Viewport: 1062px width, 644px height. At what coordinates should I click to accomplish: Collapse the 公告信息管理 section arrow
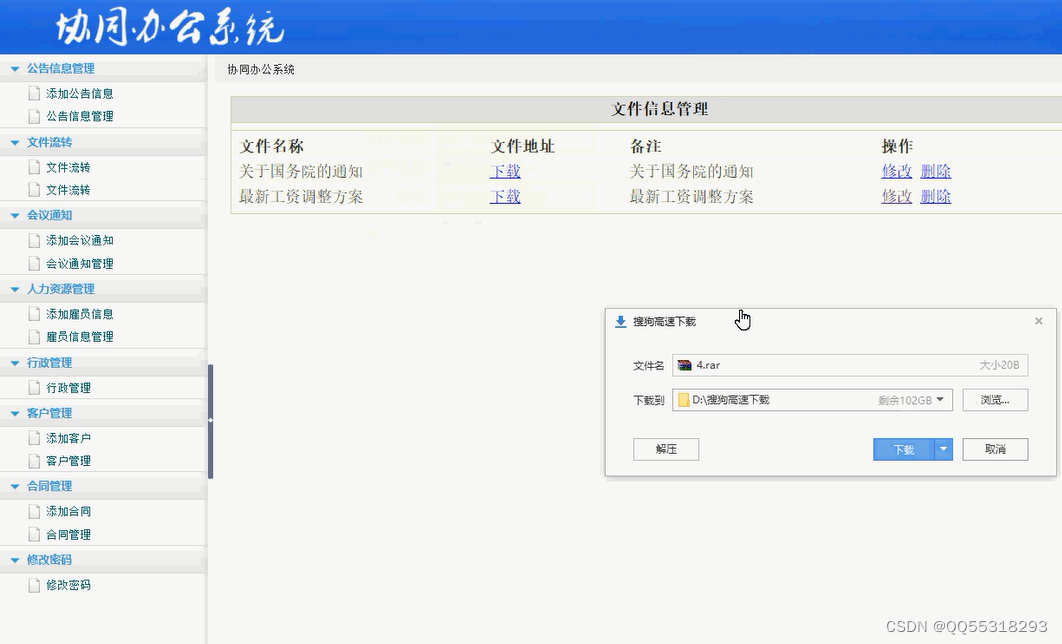tap(15, 68)
